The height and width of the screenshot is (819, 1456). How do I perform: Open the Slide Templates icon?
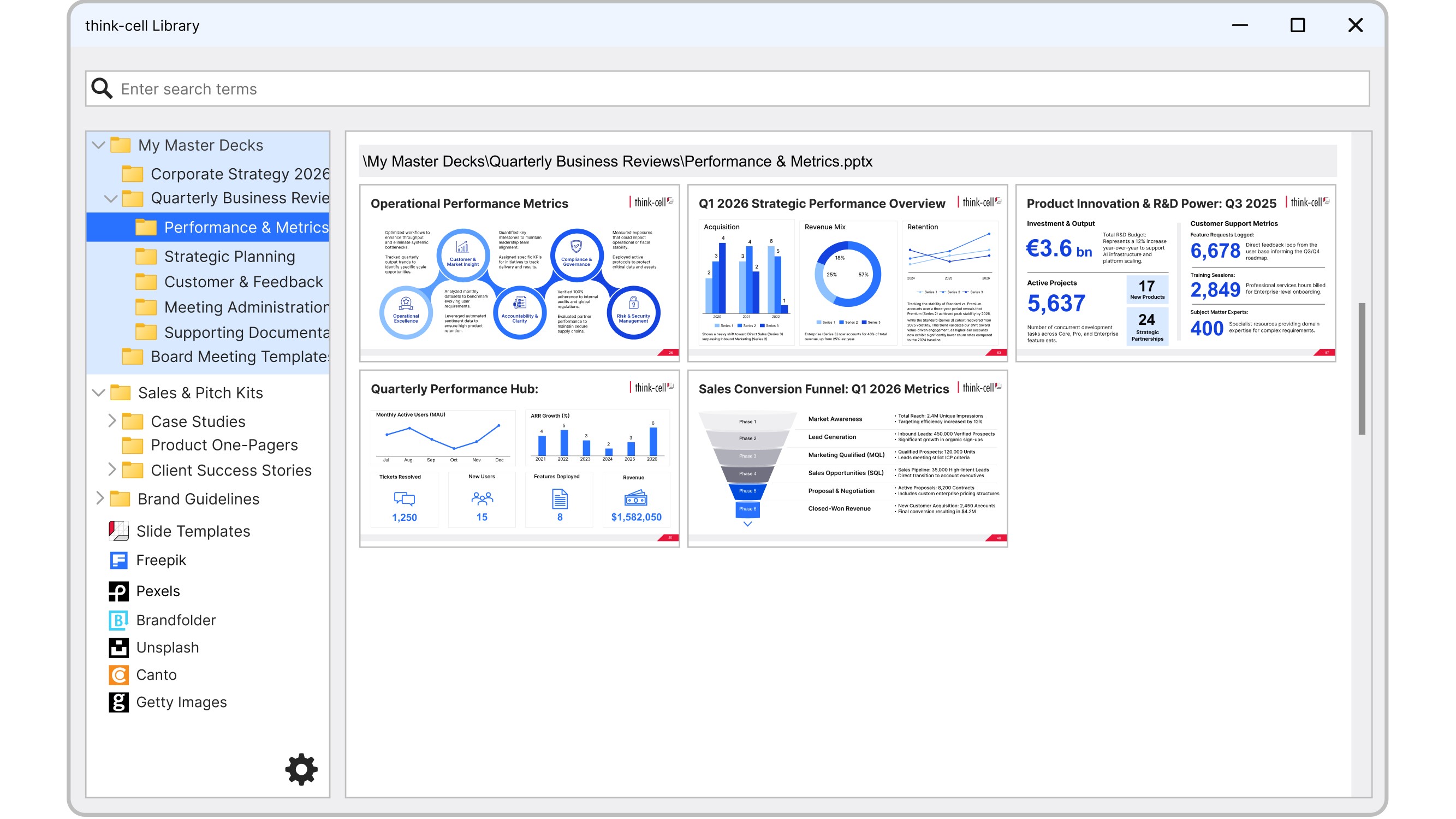[x=118, y=531]
